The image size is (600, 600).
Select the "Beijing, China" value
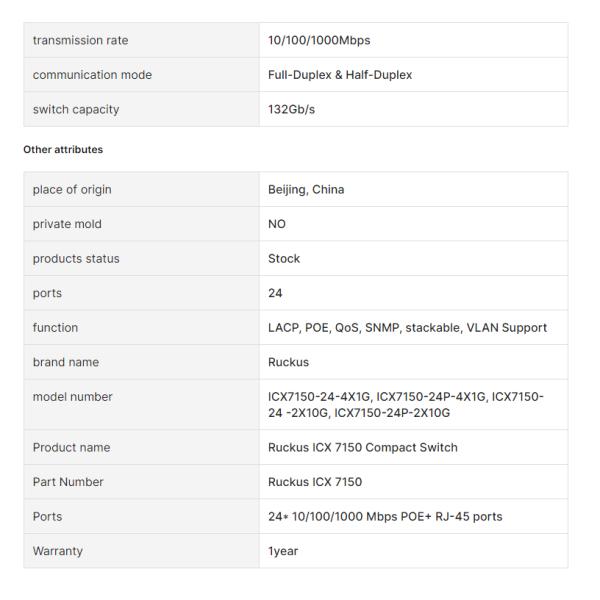click(x=306, y=189)
